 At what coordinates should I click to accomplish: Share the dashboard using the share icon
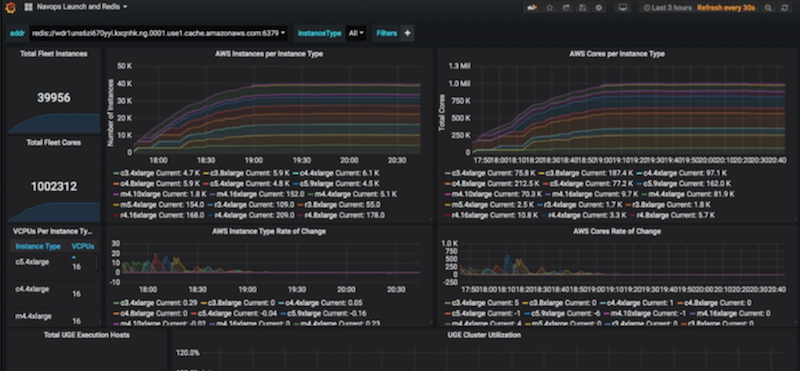[x=566, y=8]
